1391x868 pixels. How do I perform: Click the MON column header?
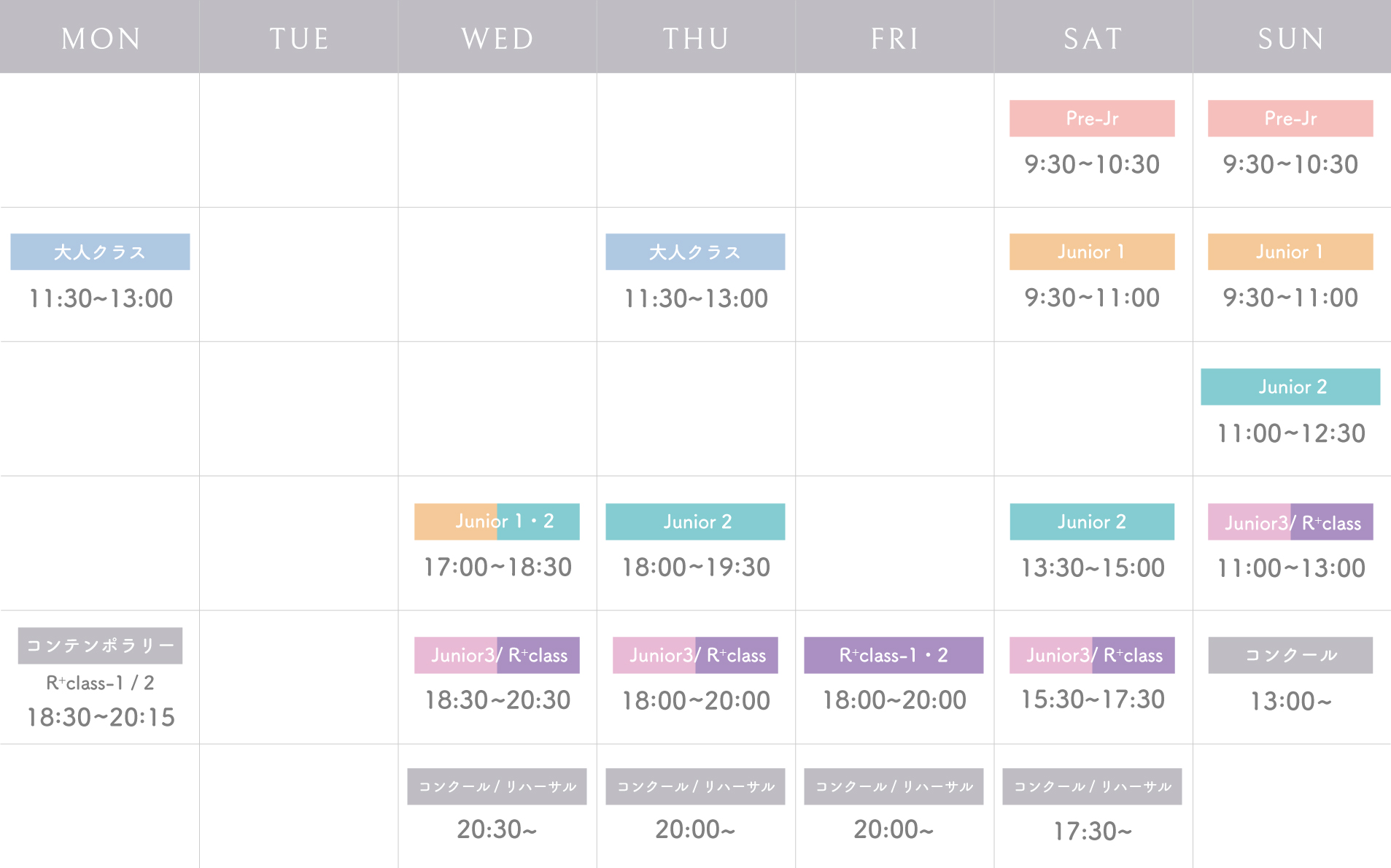[x=100, y=38]
